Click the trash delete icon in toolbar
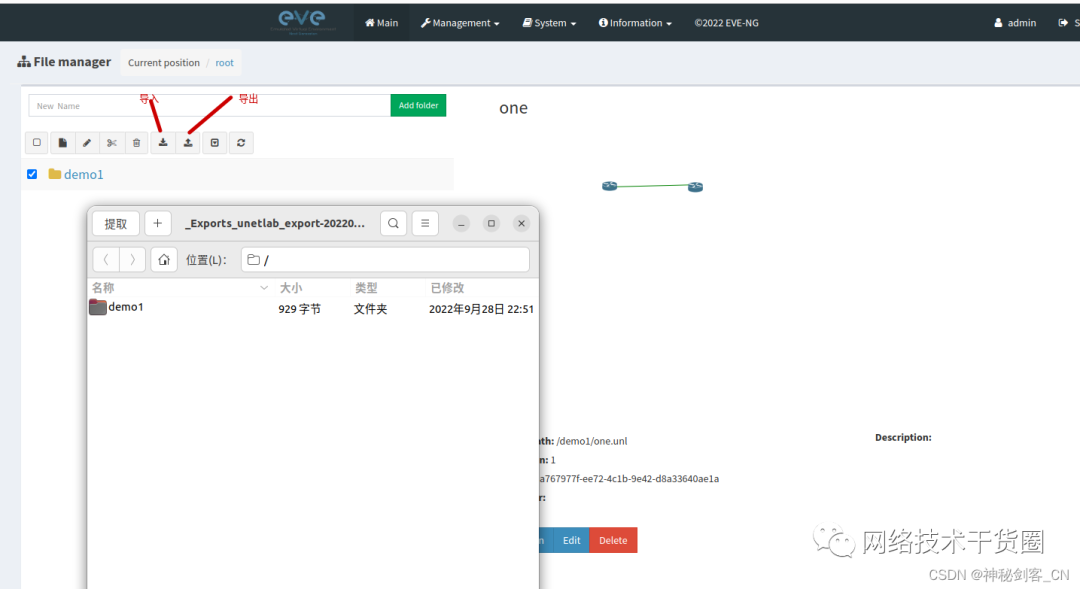Screen dimensions: 1080x589 (136, 143)
